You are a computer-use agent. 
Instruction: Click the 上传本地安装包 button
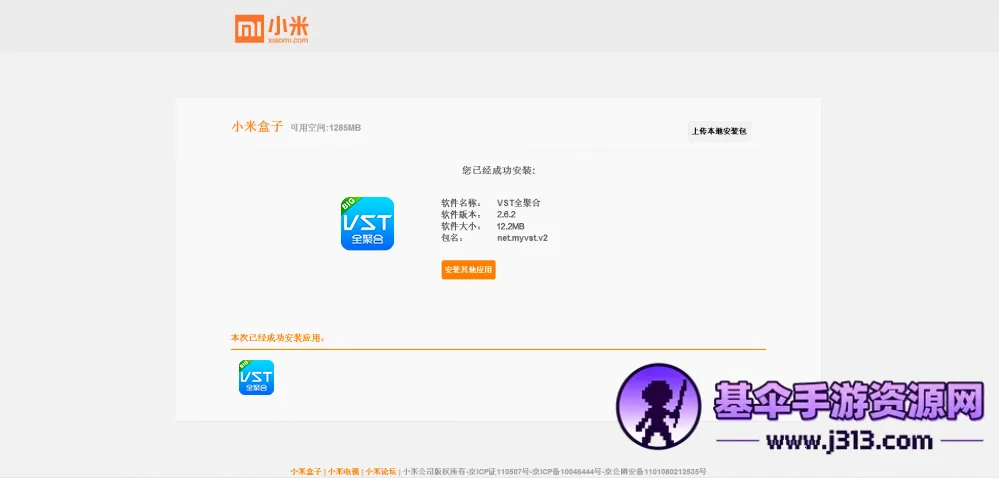pyautogui.click(x=719, y=131)
